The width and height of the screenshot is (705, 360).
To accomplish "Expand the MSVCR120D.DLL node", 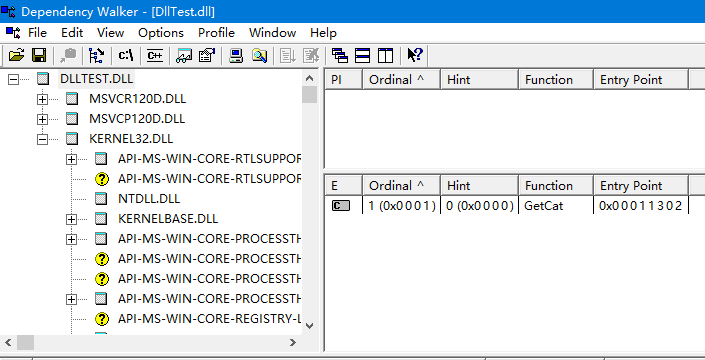I will tap(42, 99).
